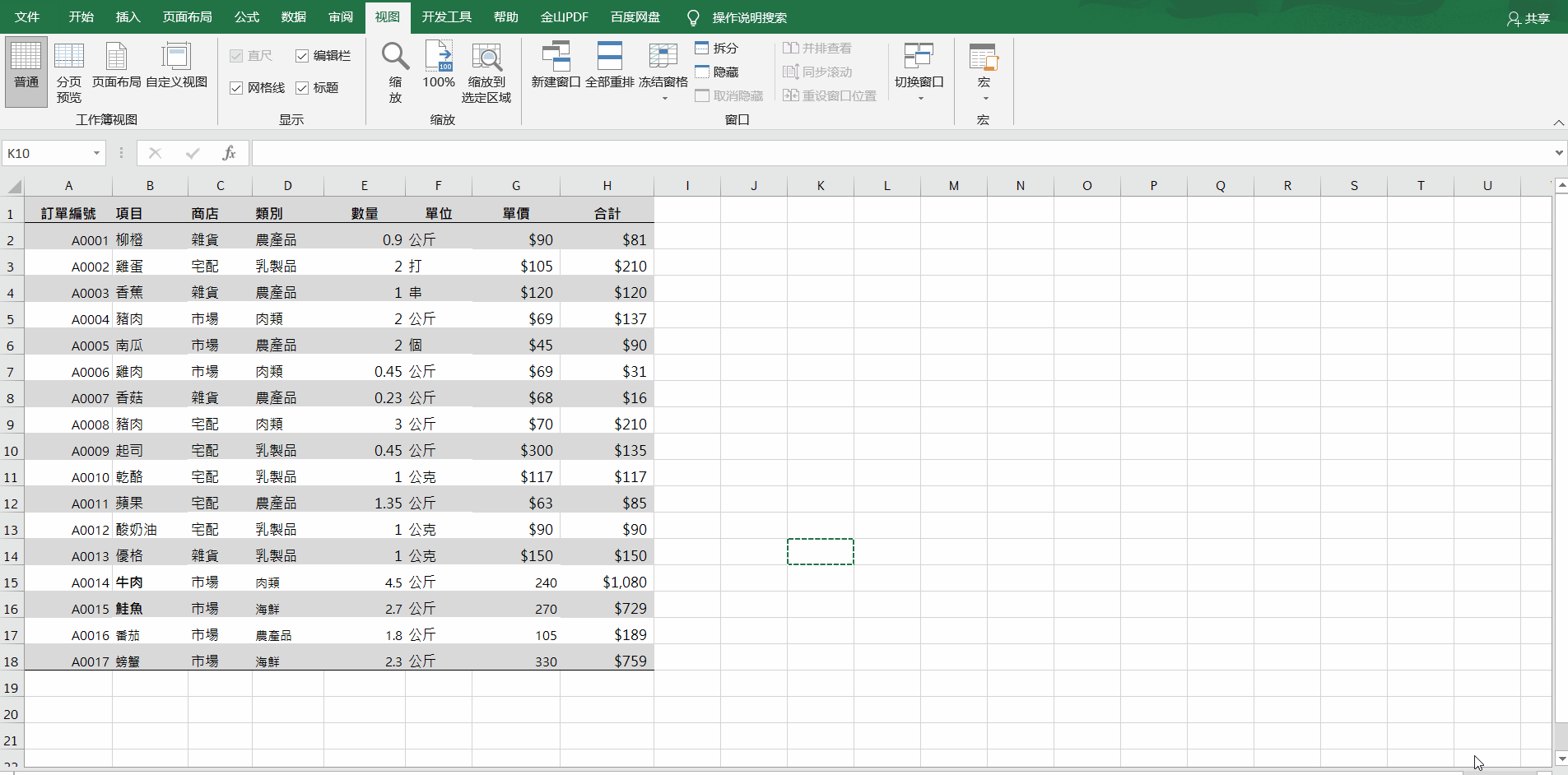
Task: Open Custom Views (自定义视图)
Action: pyautogui.click(x=176, y=66)
